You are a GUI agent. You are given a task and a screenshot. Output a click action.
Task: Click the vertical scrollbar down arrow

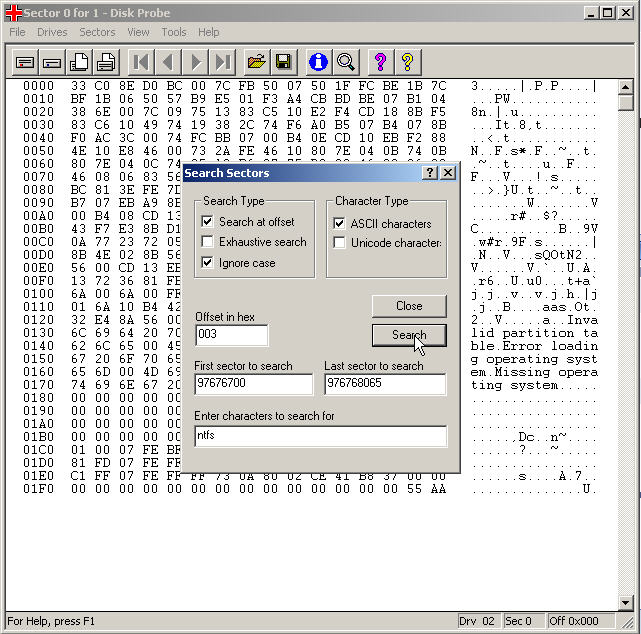625,603
